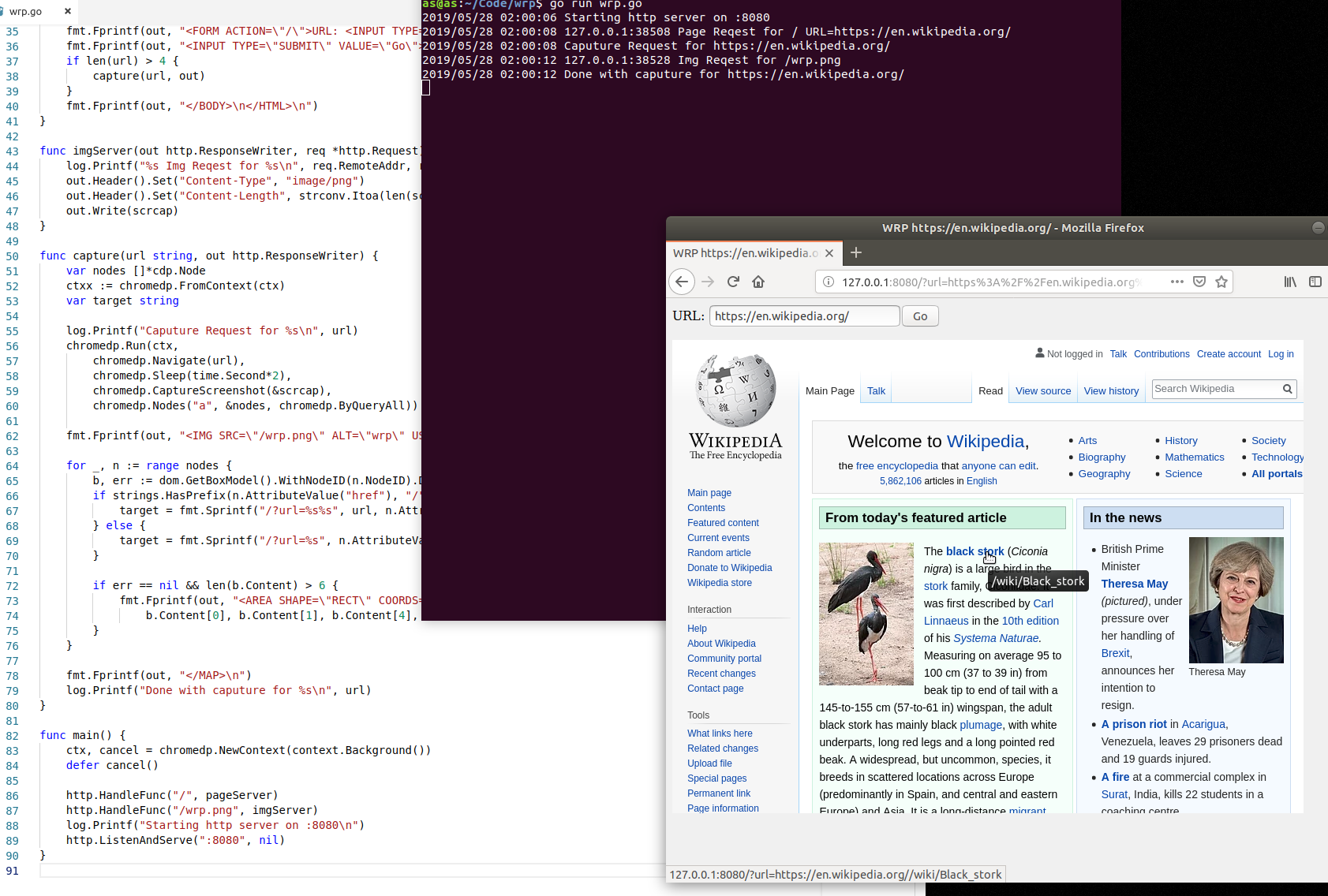Switch to Wikipedia Talk tab

pos(876,390)
